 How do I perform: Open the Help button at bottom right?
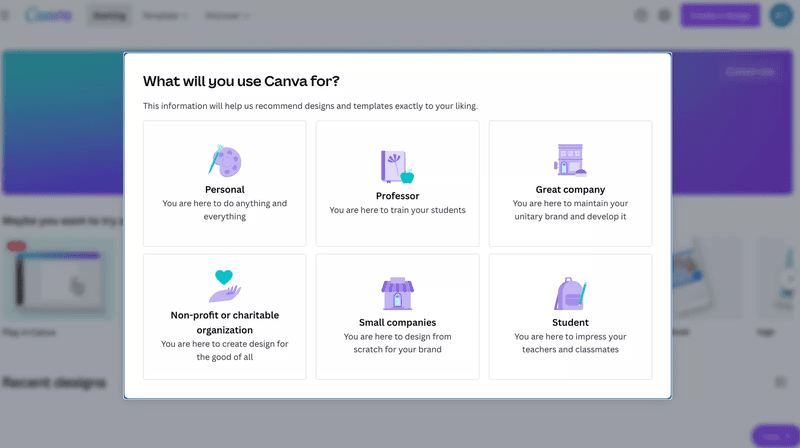click(x=771, y=435)
